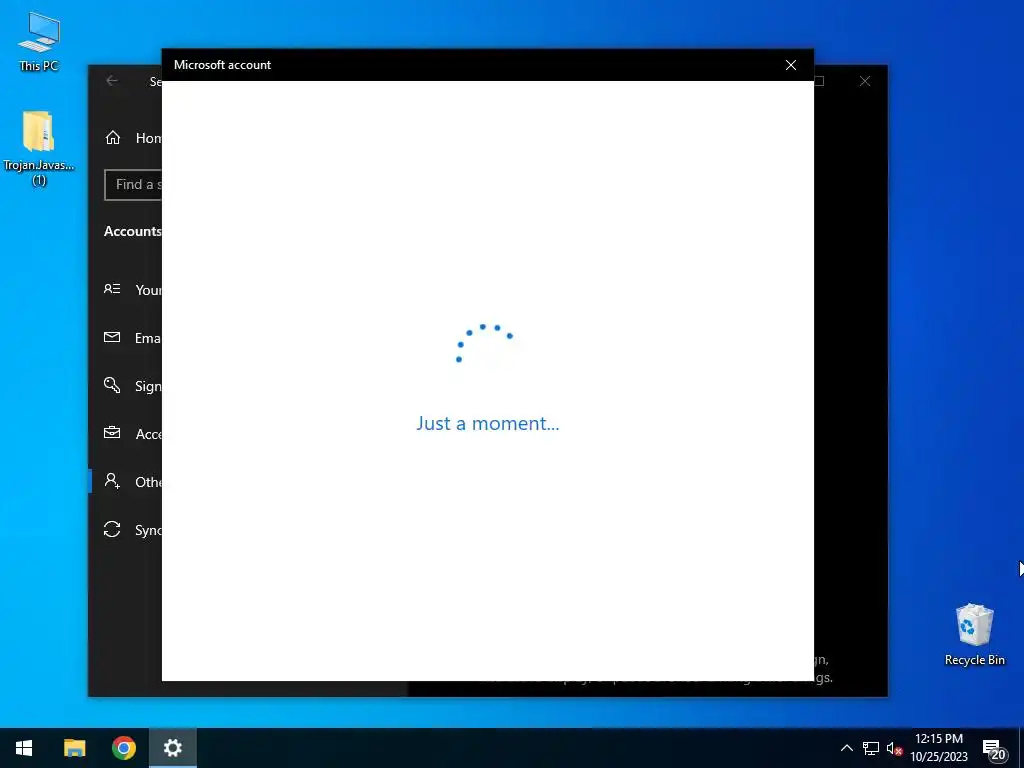Click the Microsoft account title text
1024x768 pixels.
point(222,65)
